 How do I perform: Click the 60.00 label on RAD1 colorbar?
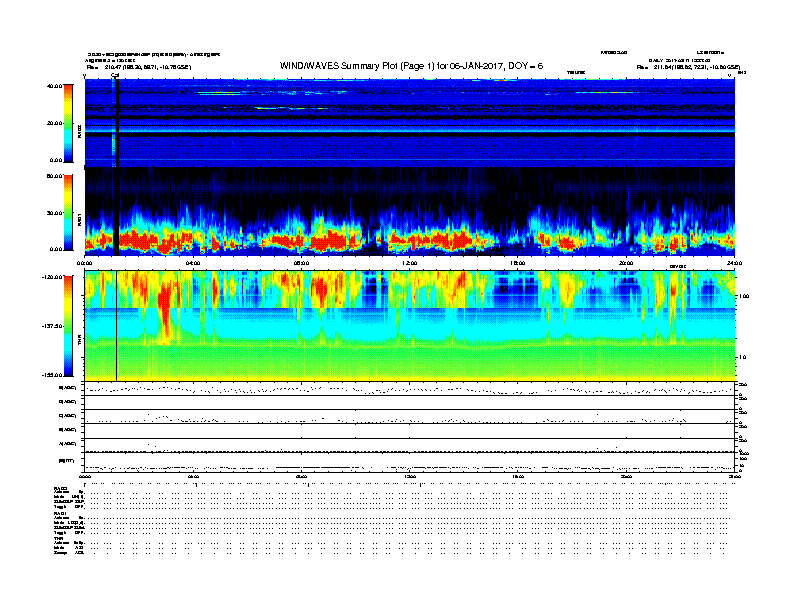click(54, 176)
